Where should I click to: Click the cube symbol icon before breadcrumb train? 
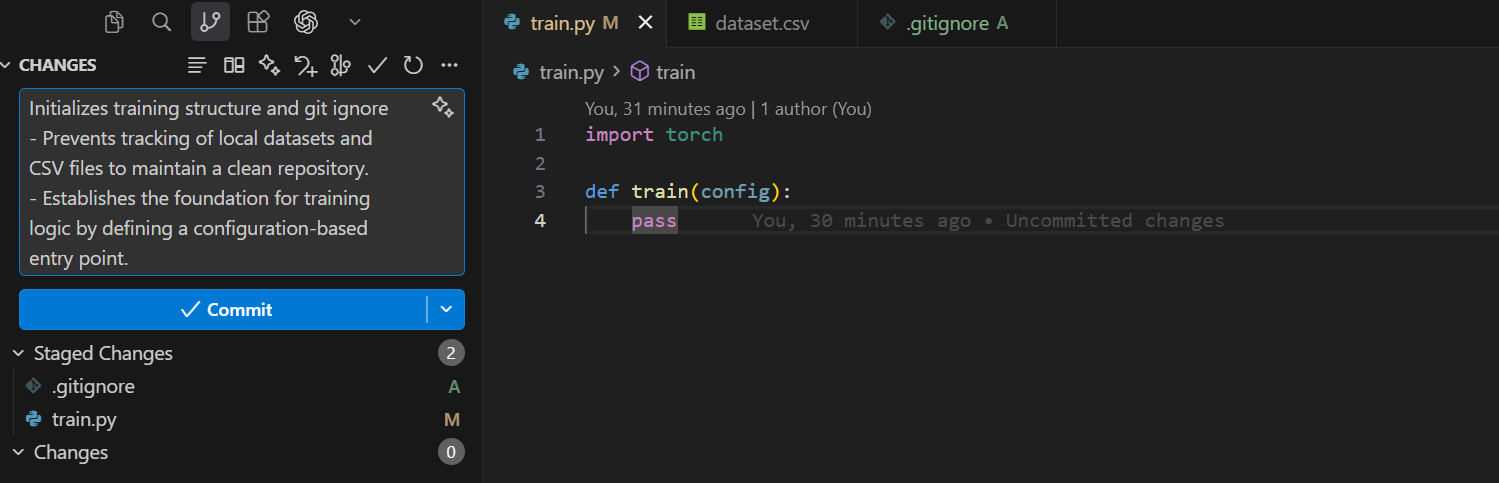click(x=640, y=72)
